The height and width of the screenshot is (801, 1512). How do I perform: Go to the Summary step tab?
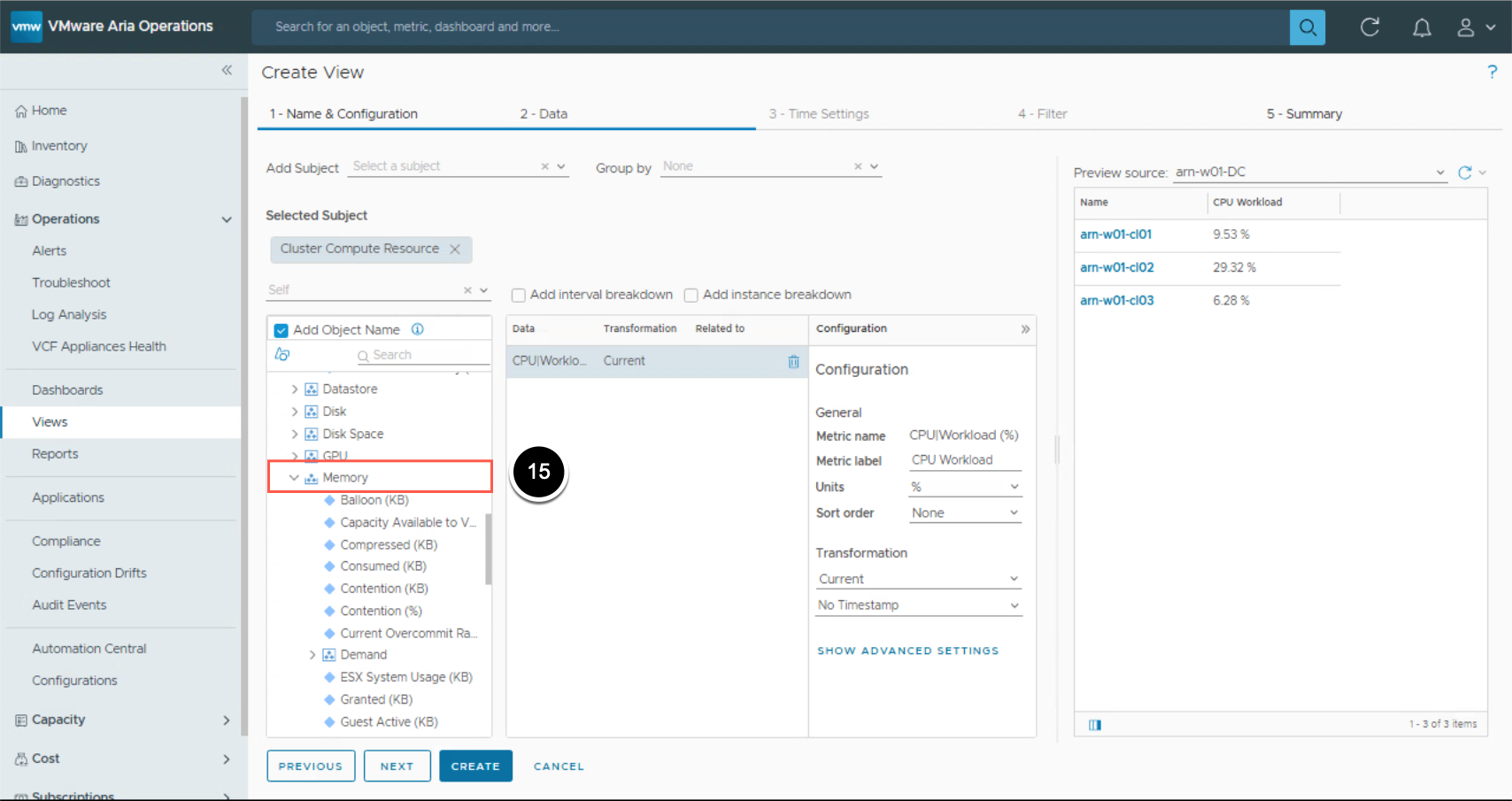coord(1304,114)
